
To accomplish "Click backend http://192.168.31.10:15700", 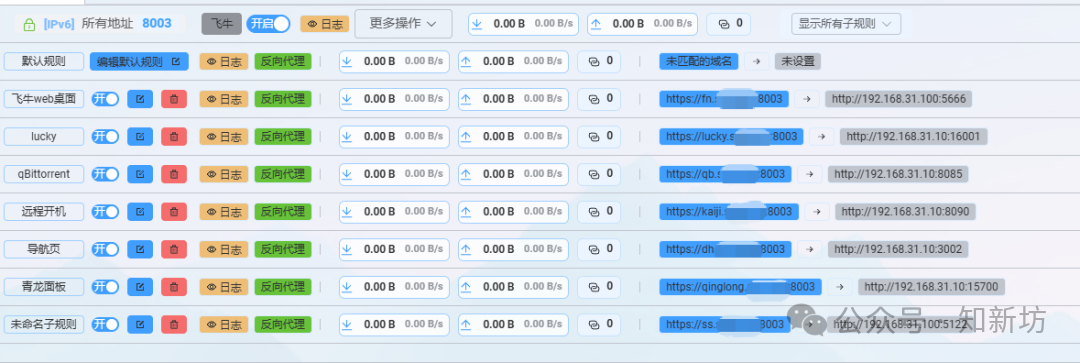I will click(932, 287).
